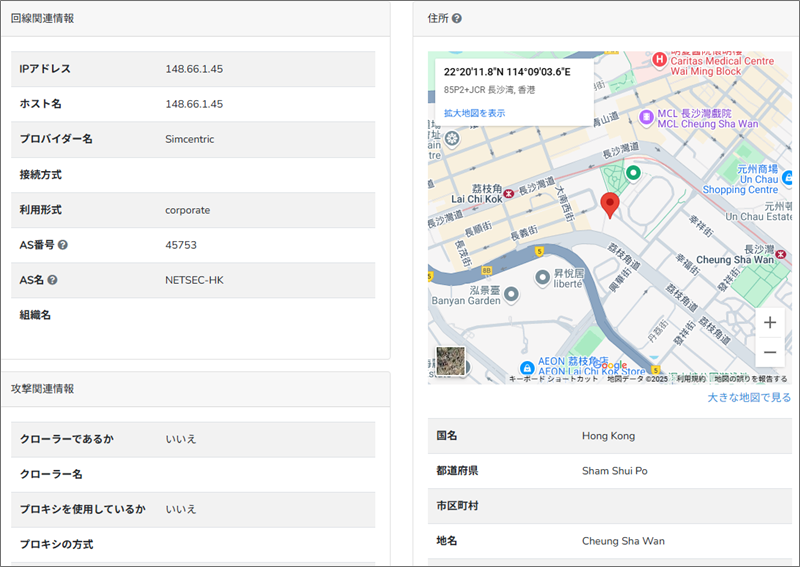Click the help icon beside AS番号

63,244
